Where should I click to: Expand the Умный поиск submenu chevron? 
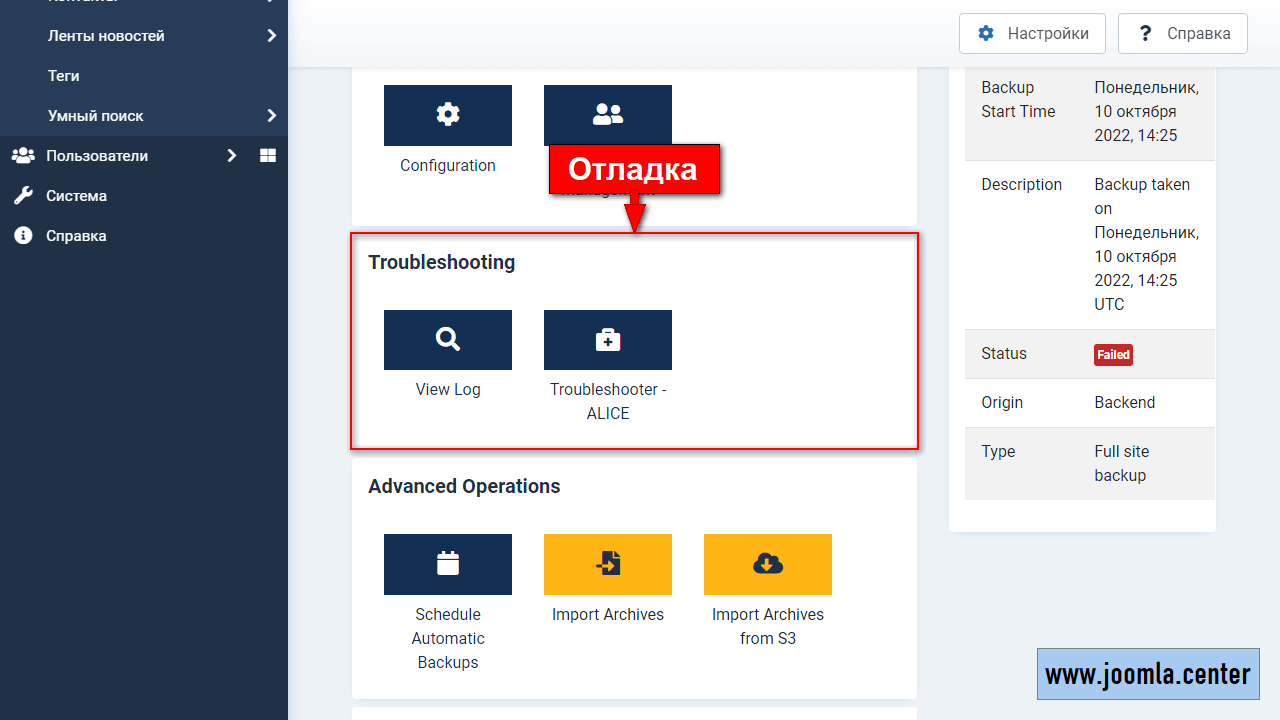[x=271, y=116]
